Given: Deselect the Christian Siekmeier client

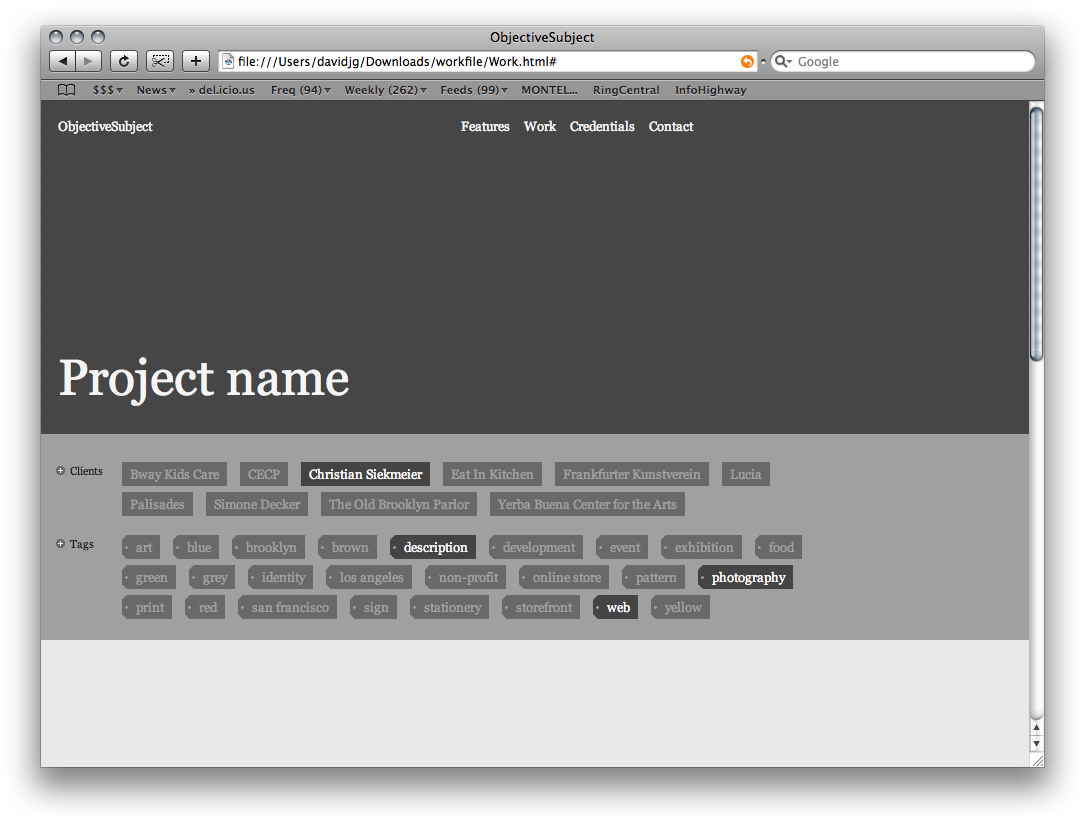Looking at the screenshot, I should pyautogui.click(x=365, y=474).
